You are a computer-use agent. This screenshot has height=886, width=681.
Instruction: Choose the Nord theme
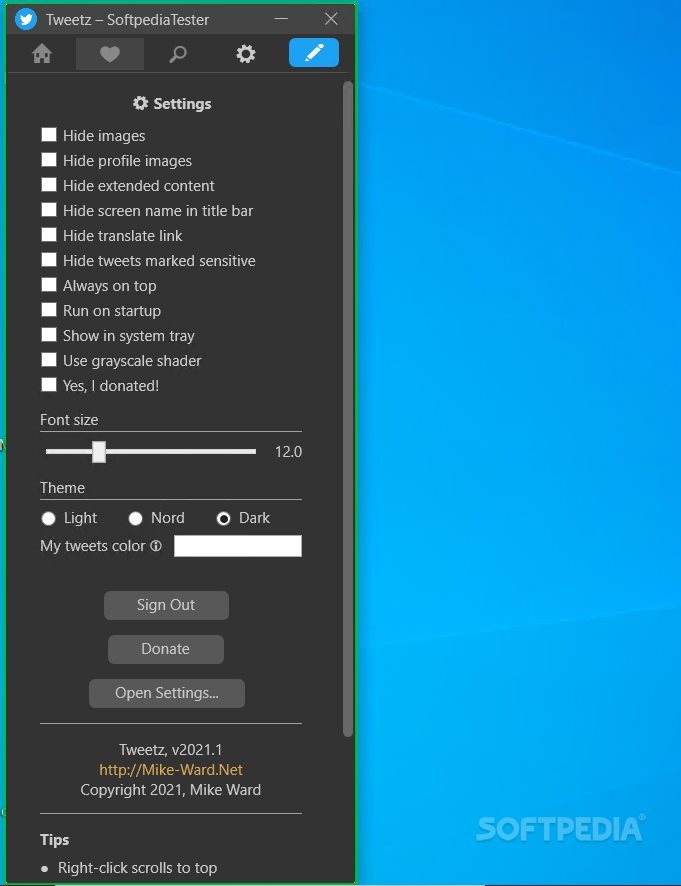136,518
